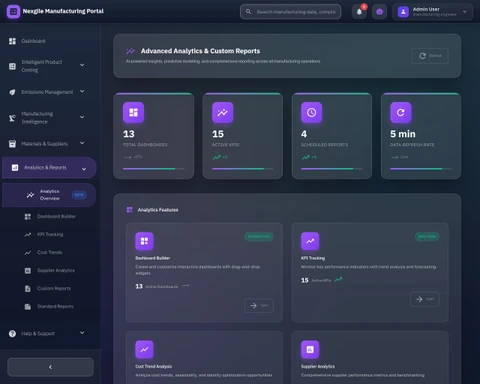Click the Analytics & Reports chart icon
This screenshot has width=480, height=384.
pos(15,167)
